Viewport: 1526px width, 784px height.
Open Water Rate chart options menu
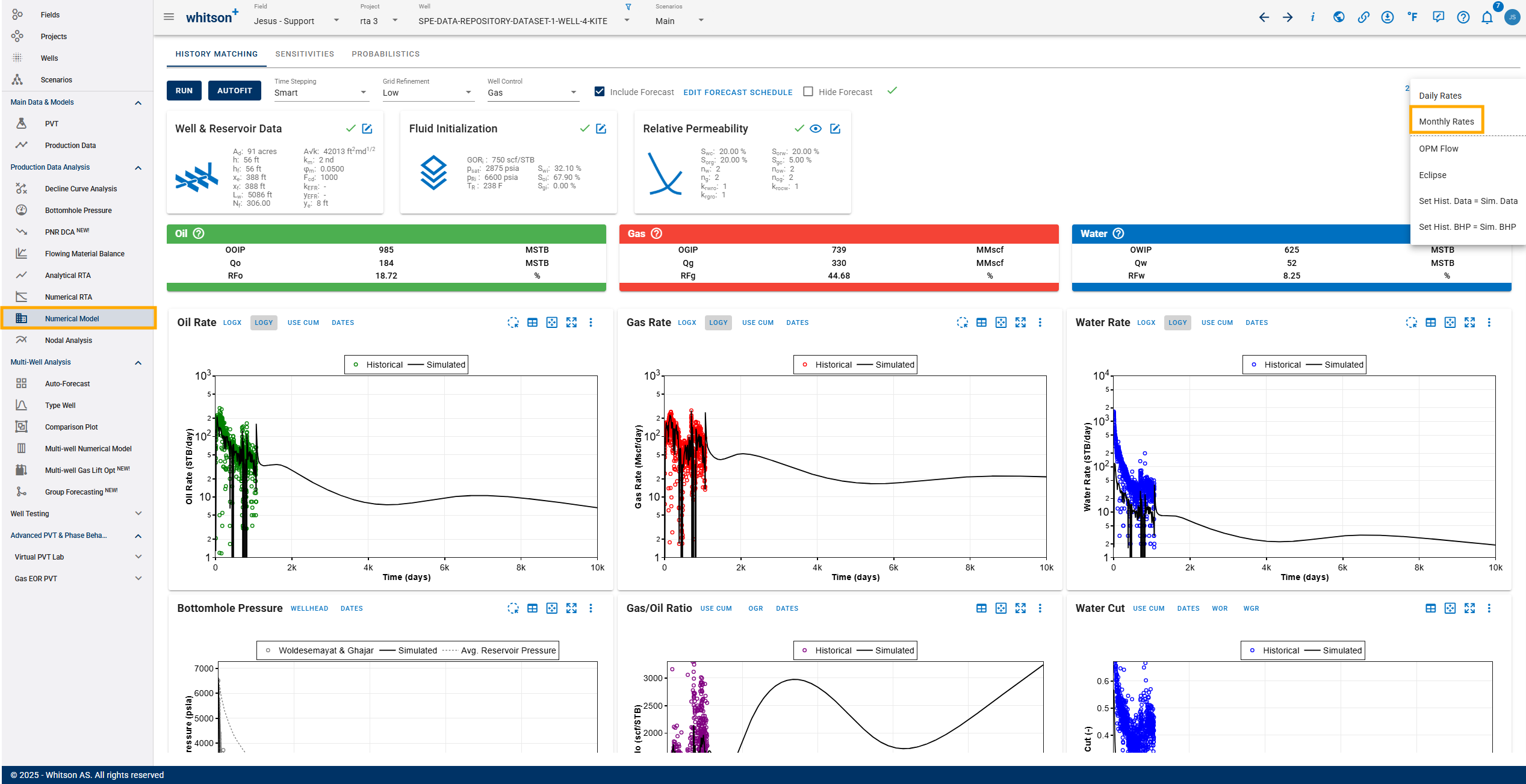click(x=1489, y=323)
